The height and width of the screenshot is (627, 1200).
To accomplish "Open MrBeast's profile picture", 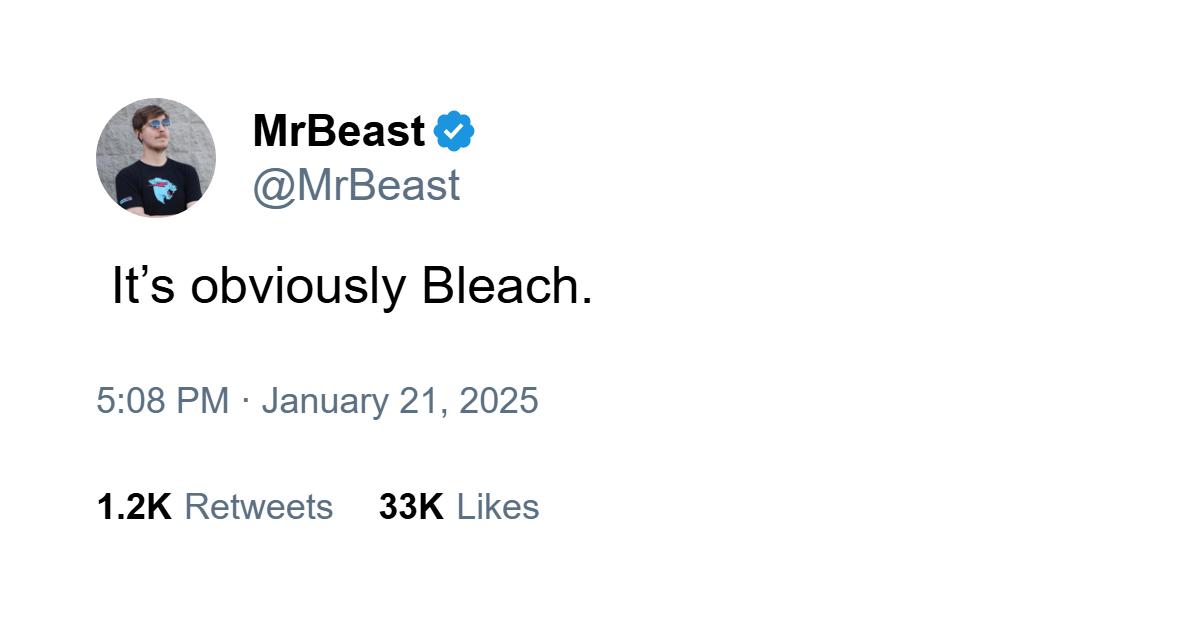I will (156, 158).
